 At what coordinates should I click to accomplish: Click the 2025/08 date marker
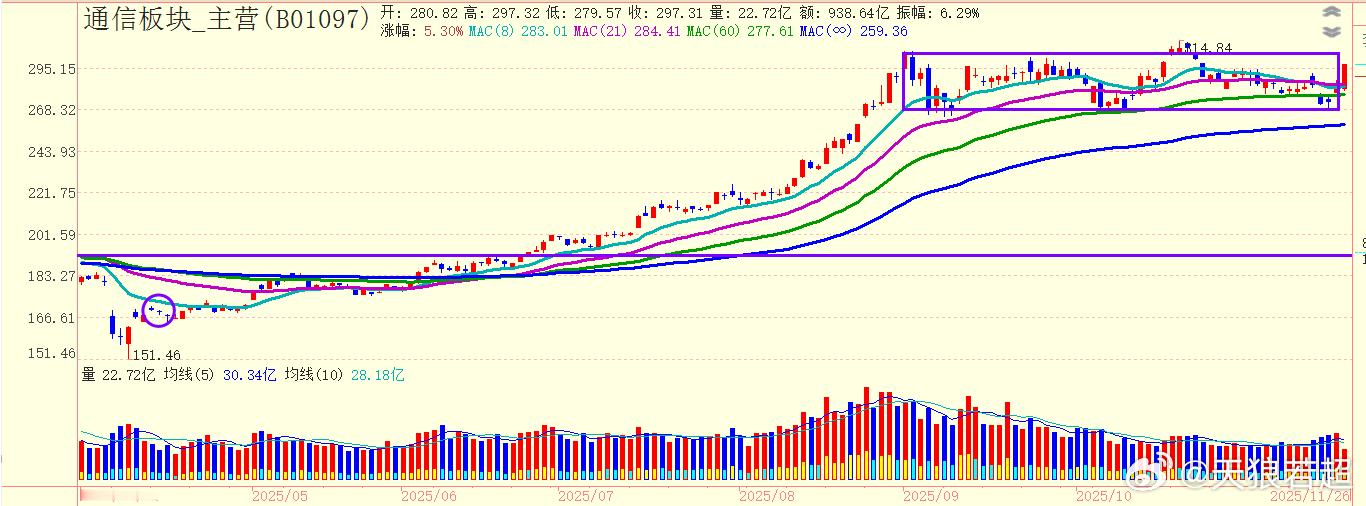[x=766, y=495]
